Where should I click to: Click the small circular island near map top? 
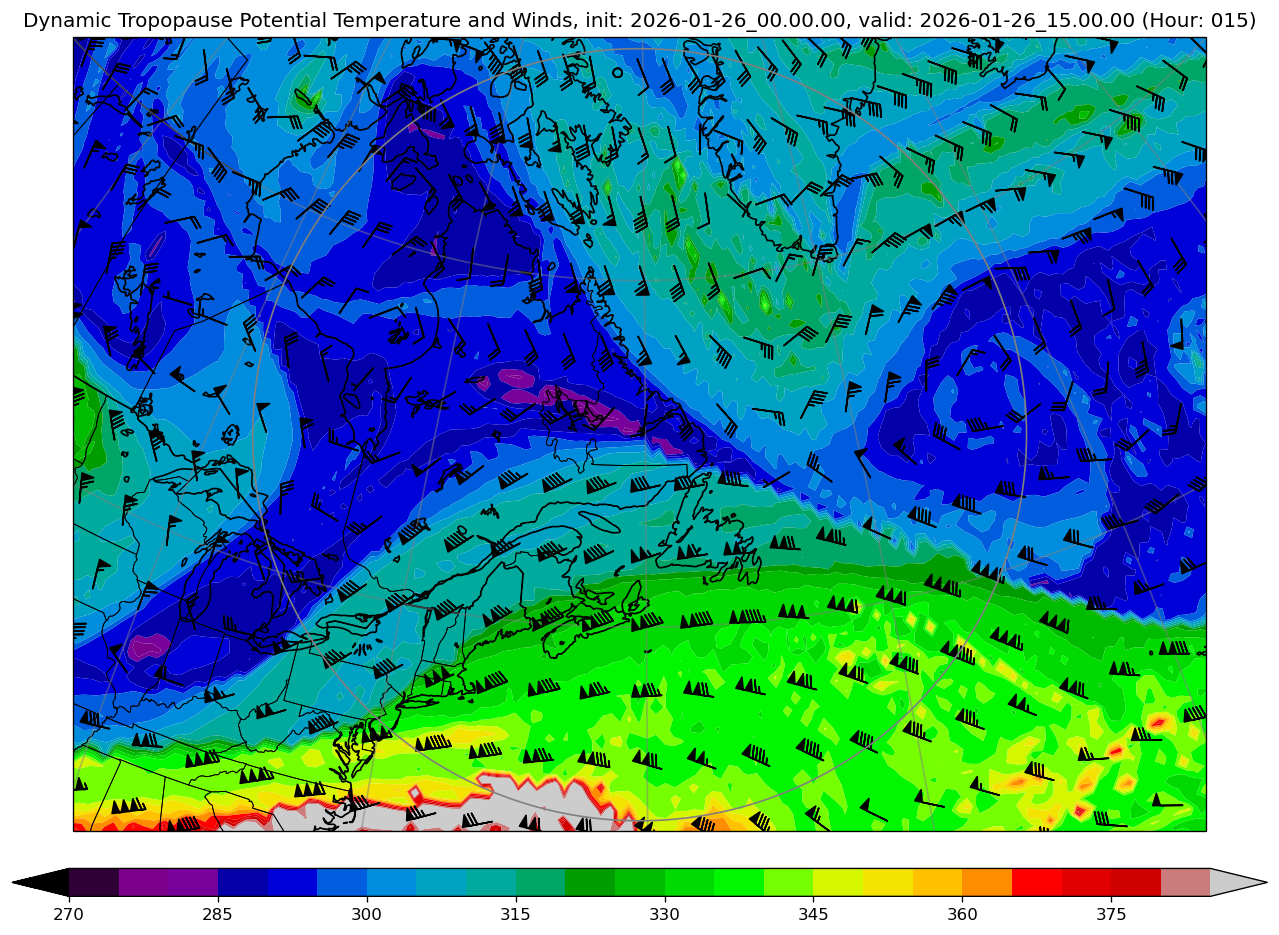coord(617,72)
